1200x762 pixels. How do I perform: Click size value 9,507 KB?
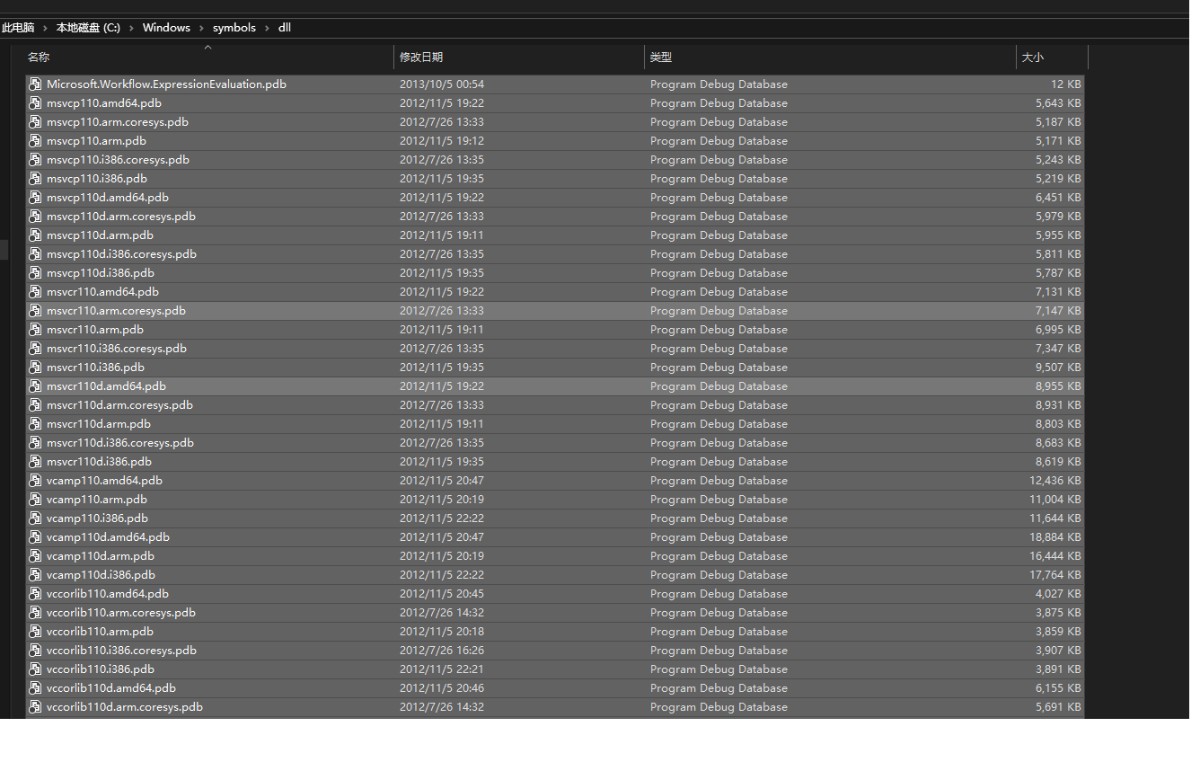[1058, 368]
